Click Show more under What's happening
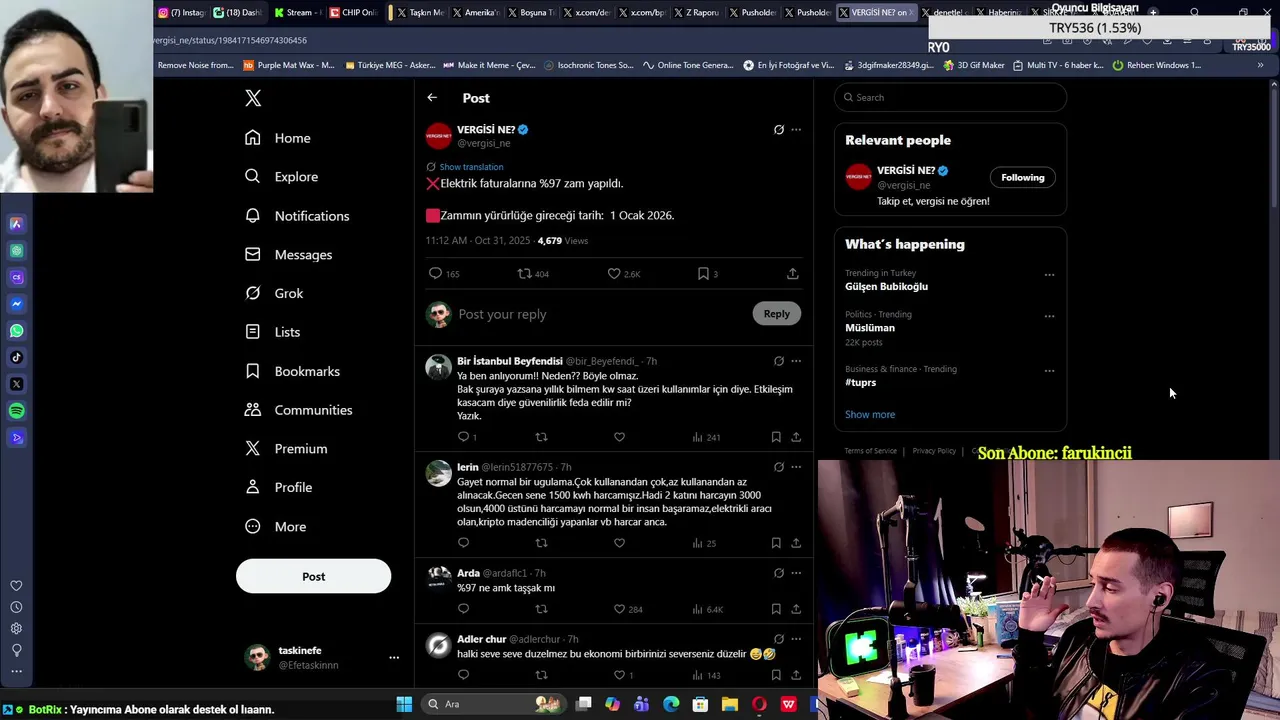Screen dimensions: 1280x720 870,414
